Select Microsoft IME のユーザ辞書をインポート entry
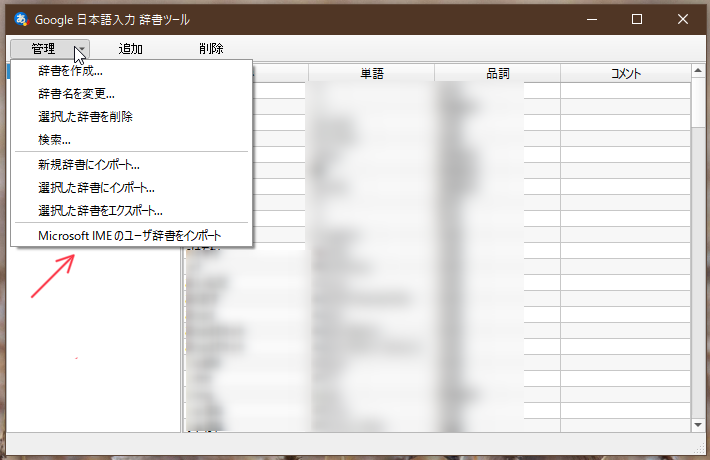 131,235
